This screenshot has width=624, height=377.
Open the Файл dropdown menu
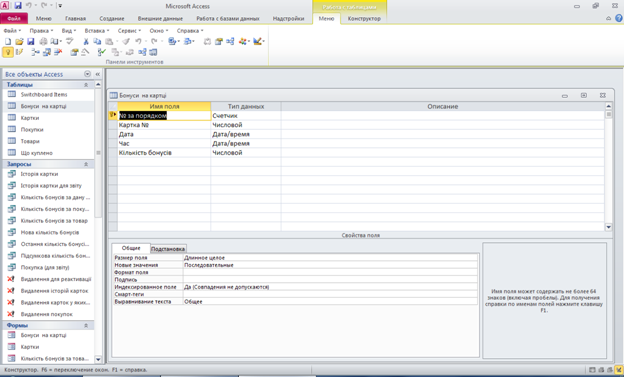tap(12, 31)
